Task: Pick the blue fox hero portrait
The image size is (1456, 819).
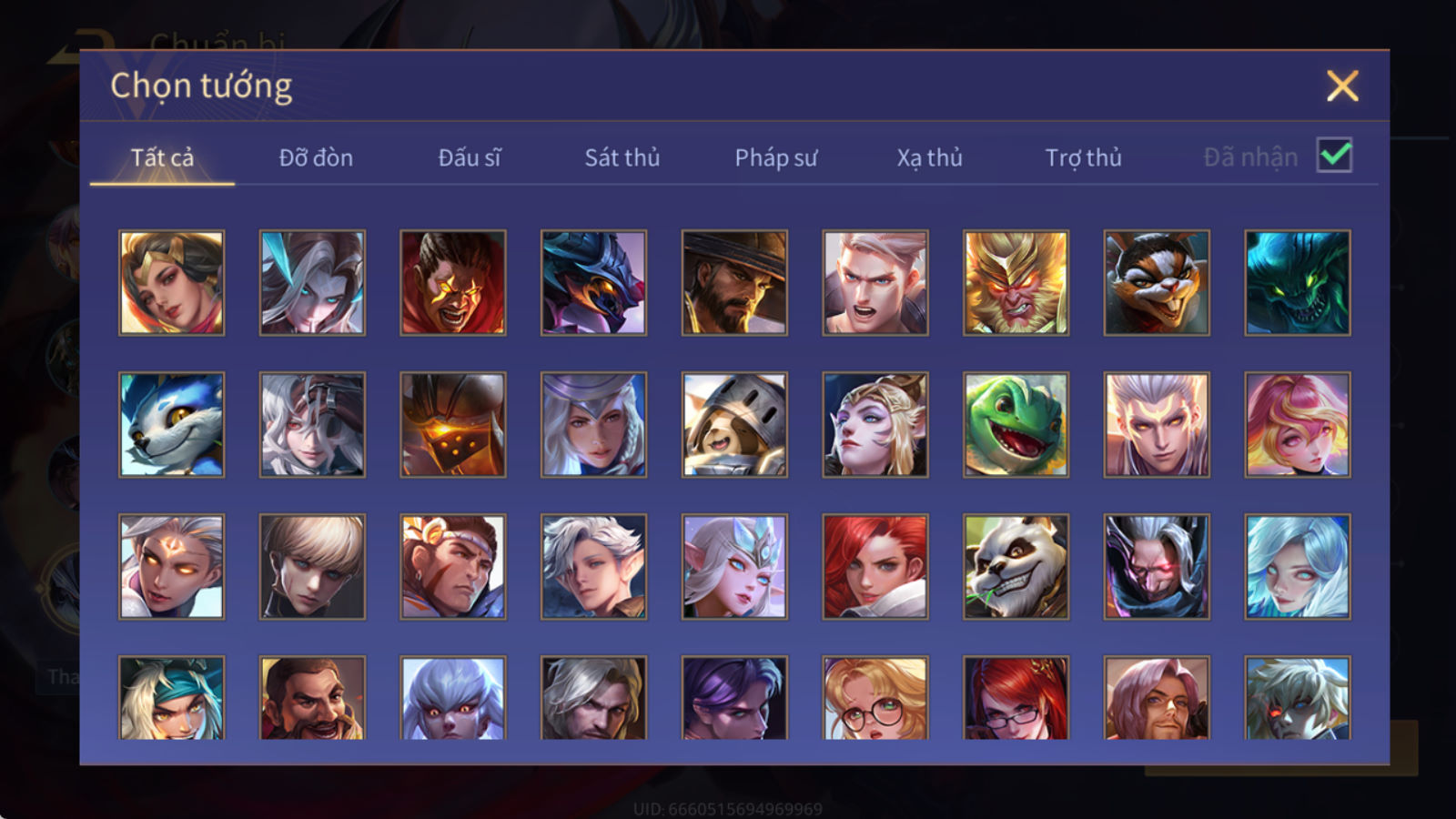Action: (171, 425)
